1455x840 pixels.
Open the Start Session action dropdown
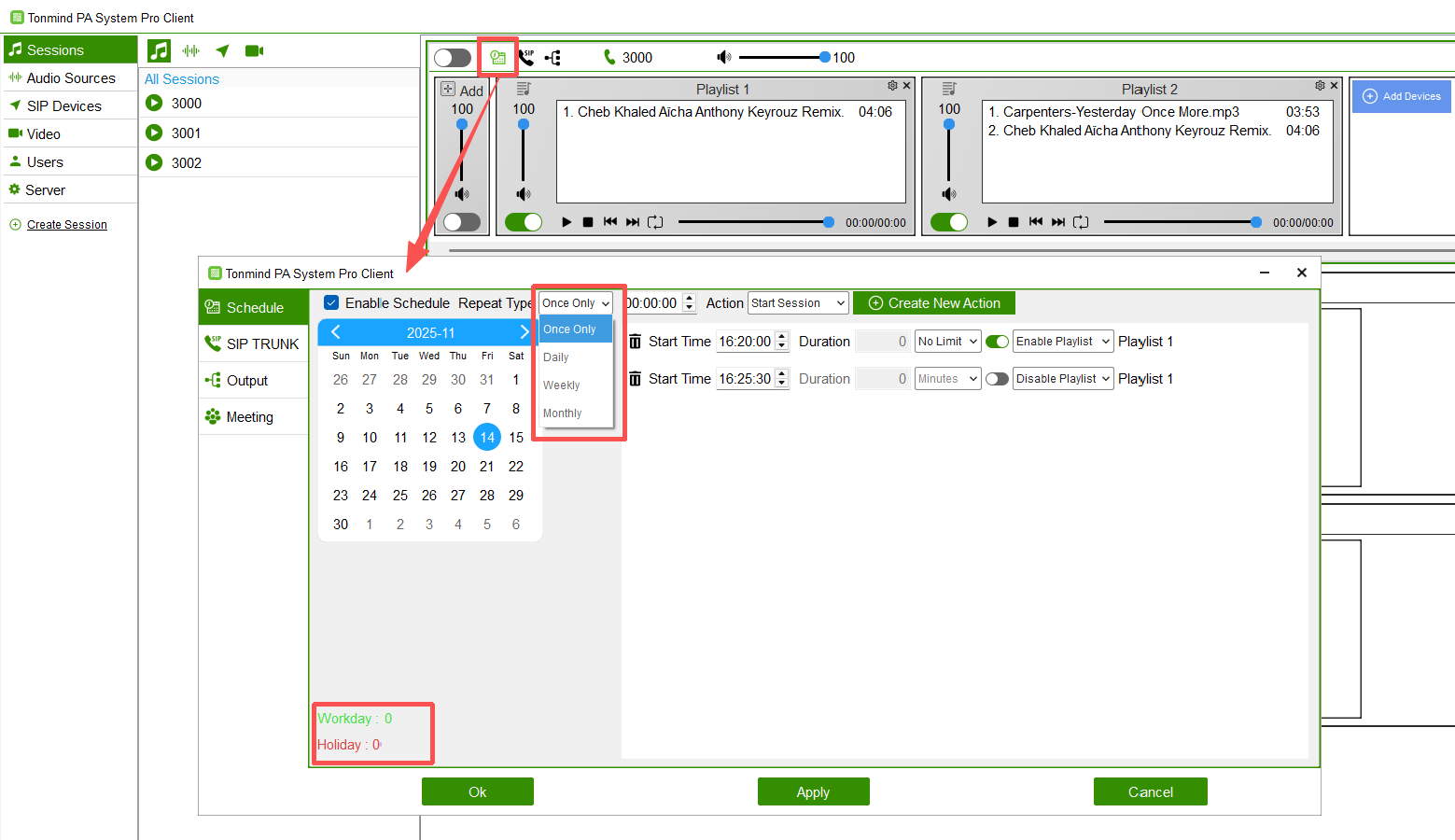(798, 303)
